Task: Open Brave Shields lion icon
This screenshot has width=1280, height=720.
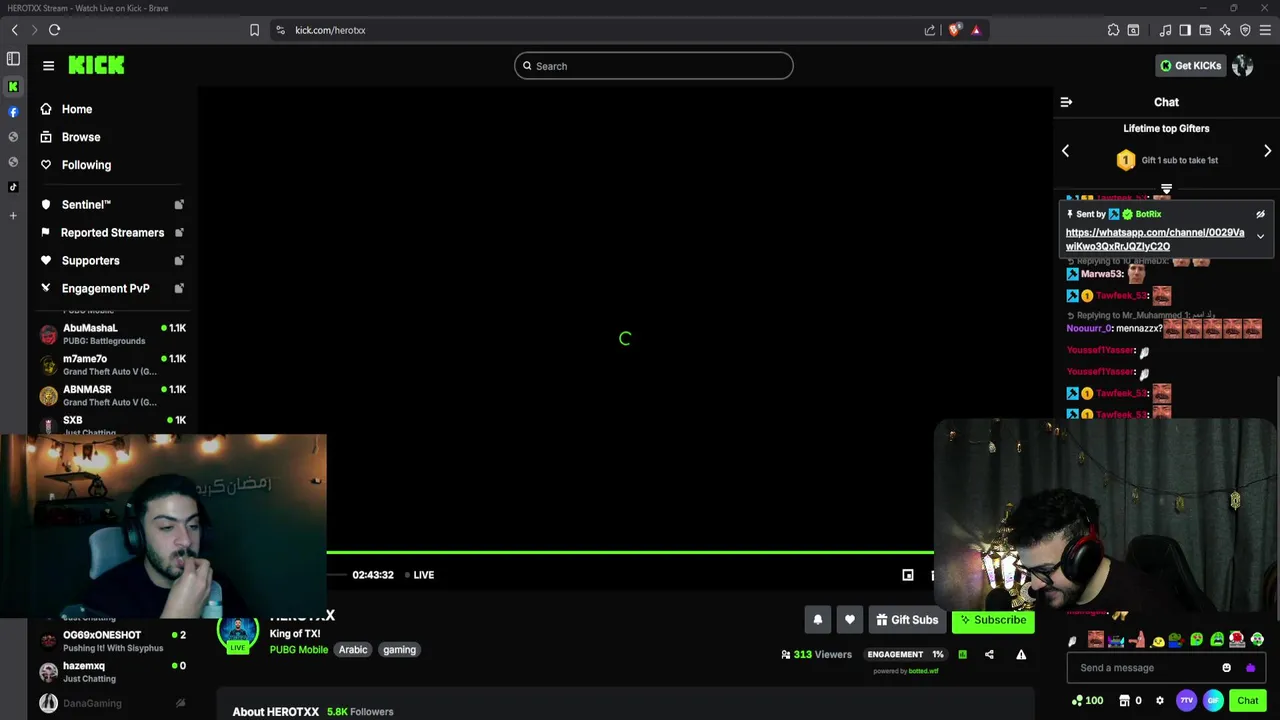Action: coord(955,30)
